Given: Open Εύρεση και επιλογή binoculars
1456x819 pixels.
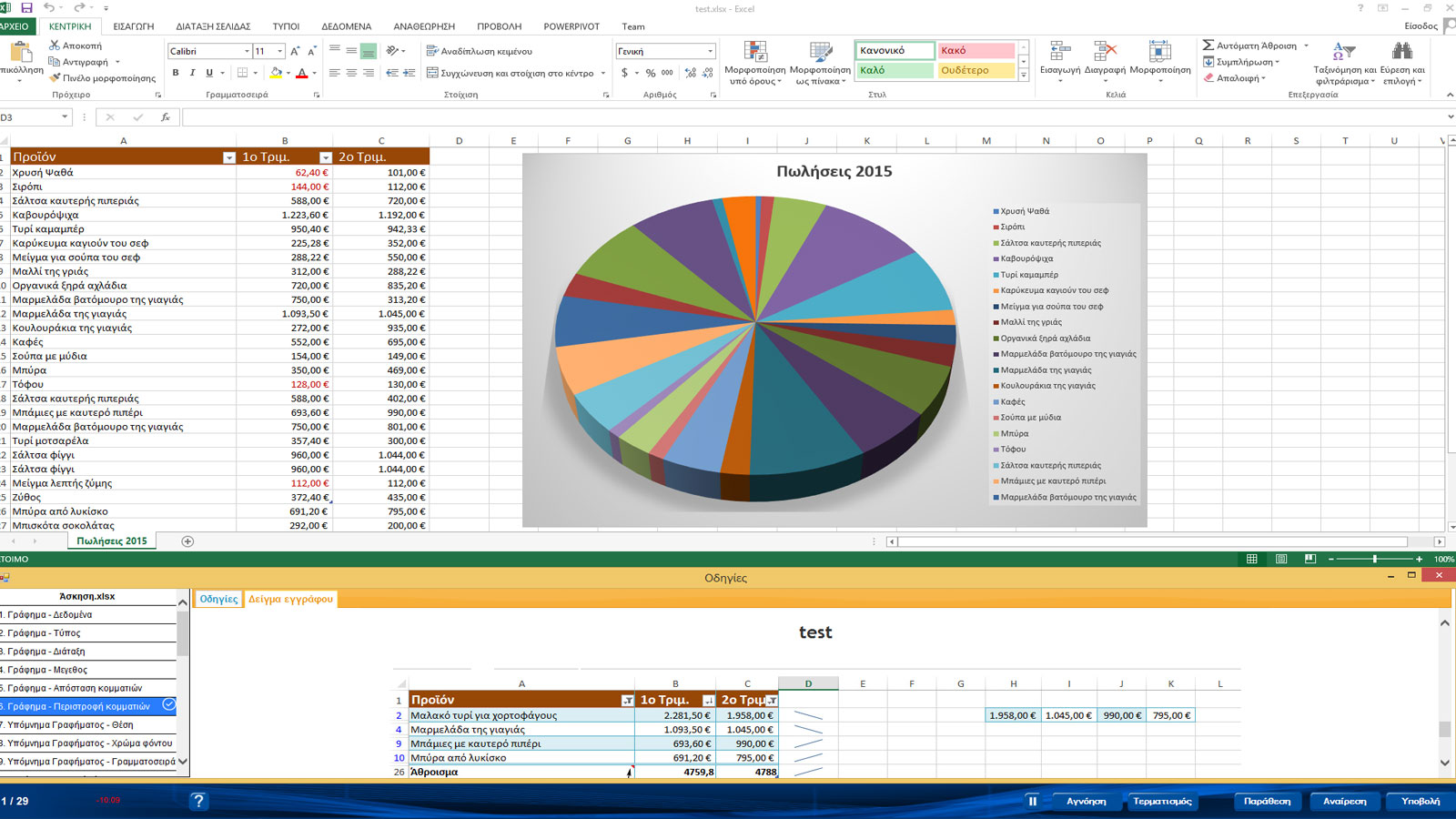Looking at the screenshot, I should 1402,63.
